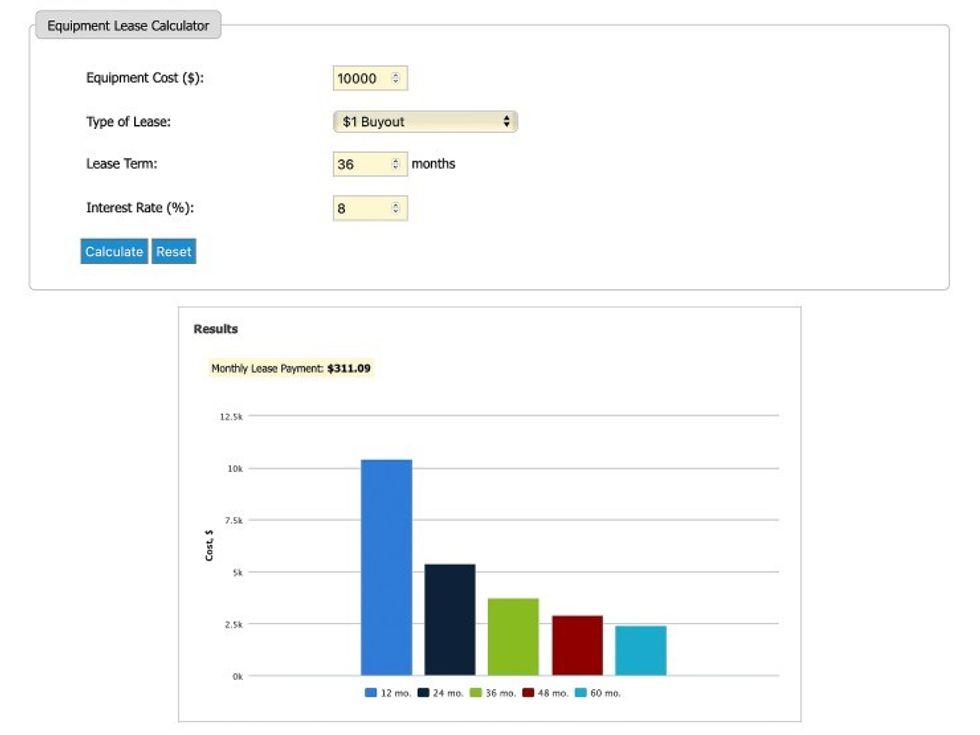Click the Calculate button
980x735 pixels.
pos(114,251)
